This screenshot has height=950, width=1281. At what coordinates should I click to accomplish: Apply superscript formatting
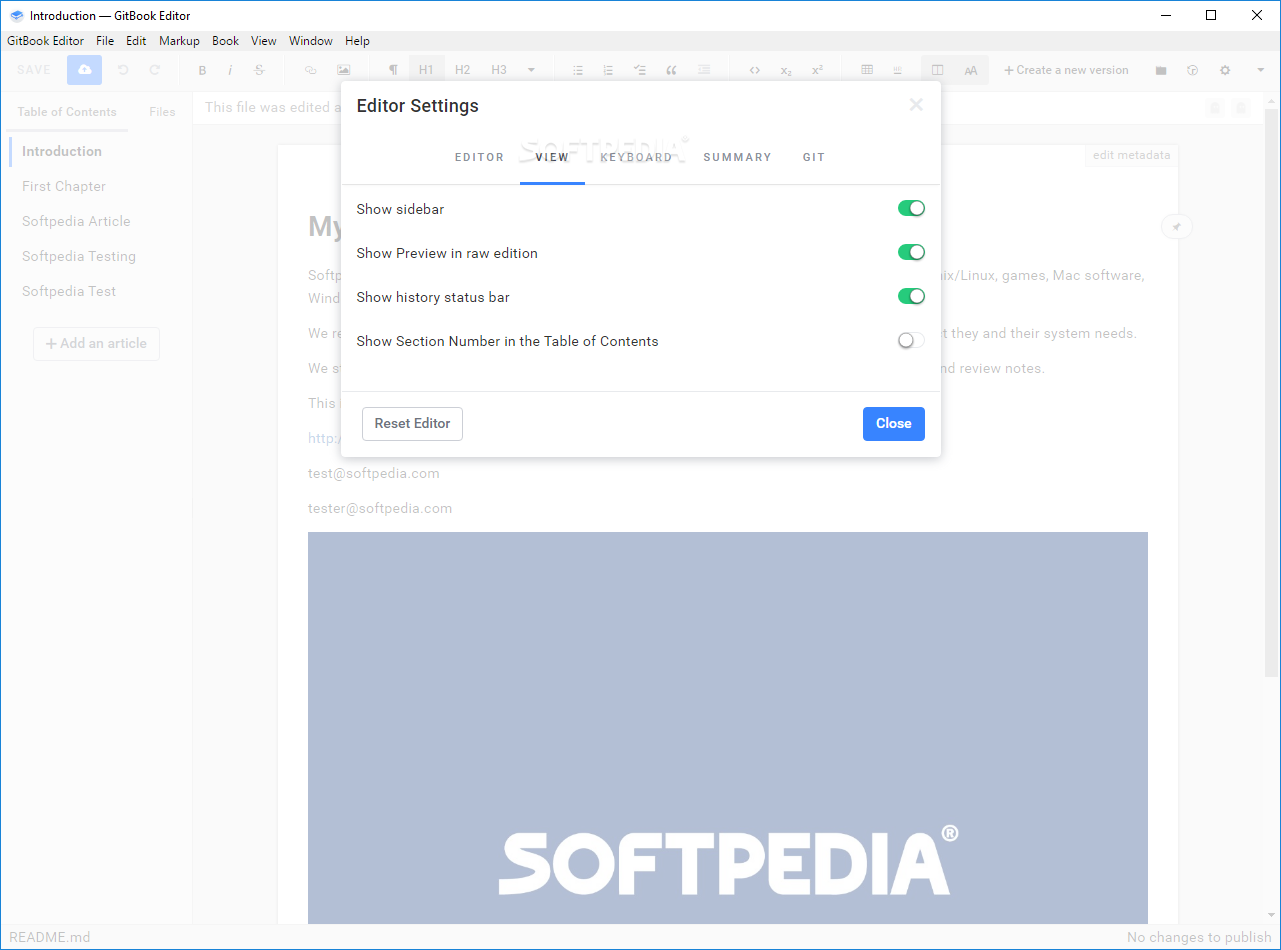pyautogui.click(x=817, y=70)
